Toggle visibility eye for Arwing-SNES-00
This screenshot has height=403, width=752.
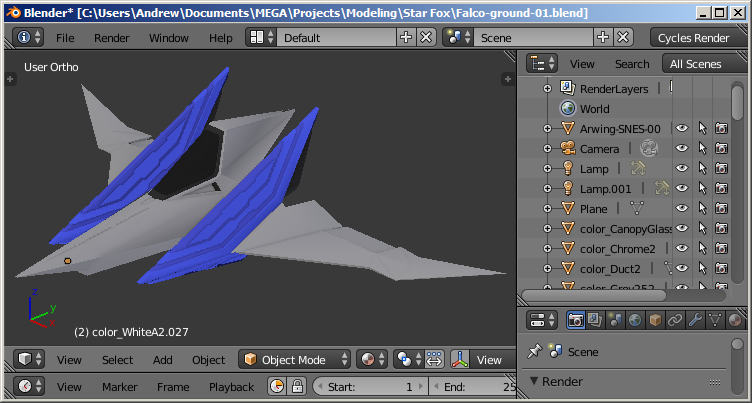[x=682, y=129]
